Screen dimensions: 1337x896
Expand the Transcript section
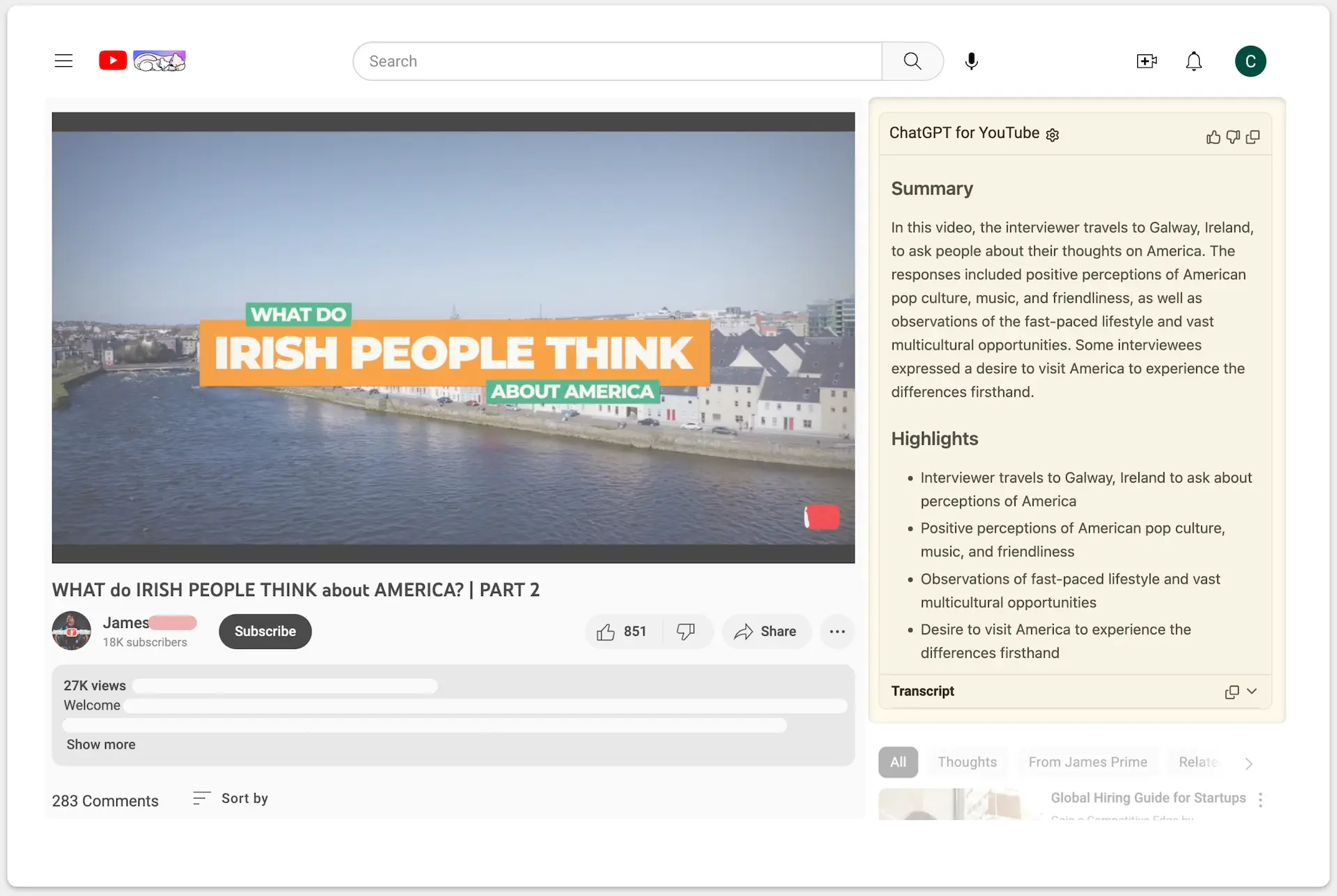[x=1250, y=691]
